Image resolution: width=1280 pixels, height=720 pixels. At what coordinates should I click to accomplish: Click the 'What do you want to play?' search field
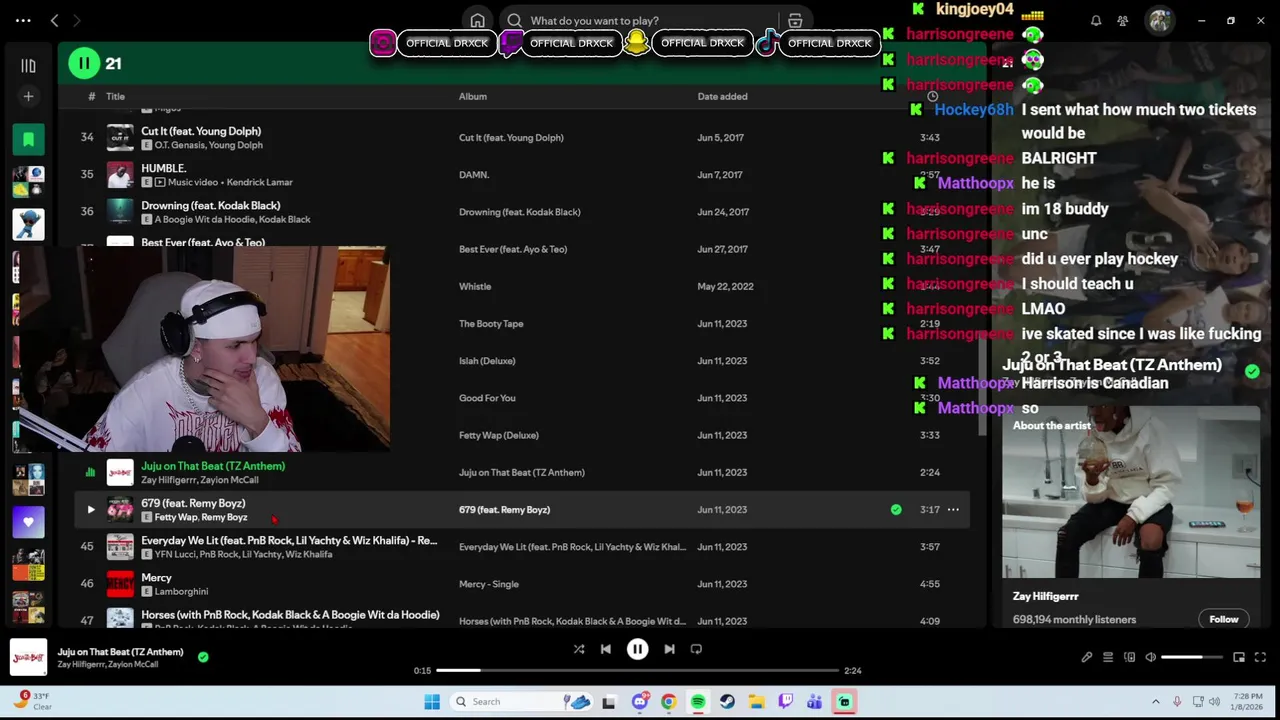pyautogui.click(x=640, y=20)
